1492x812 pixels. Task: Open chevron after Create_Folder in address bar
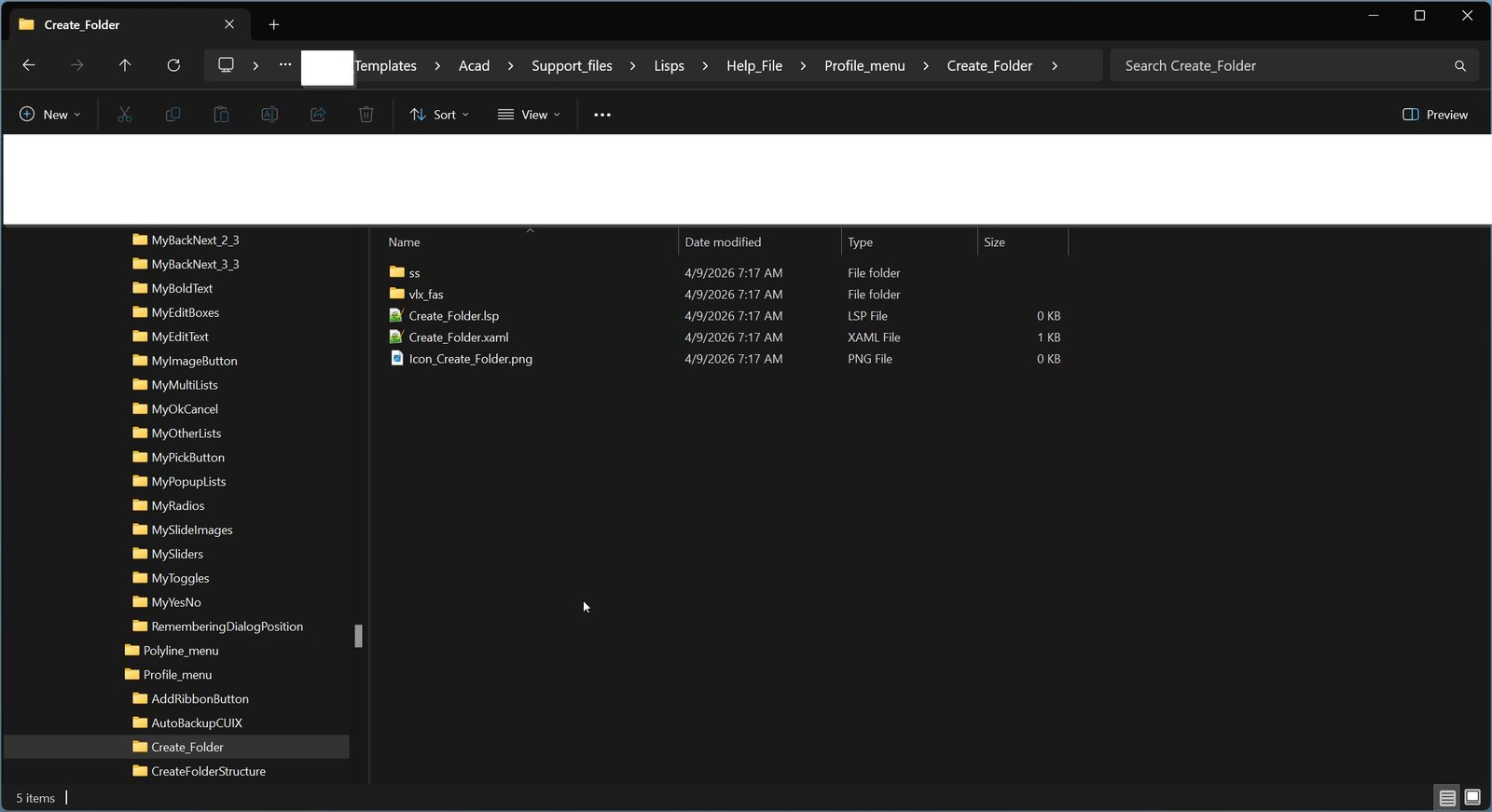click(1055, 66)
